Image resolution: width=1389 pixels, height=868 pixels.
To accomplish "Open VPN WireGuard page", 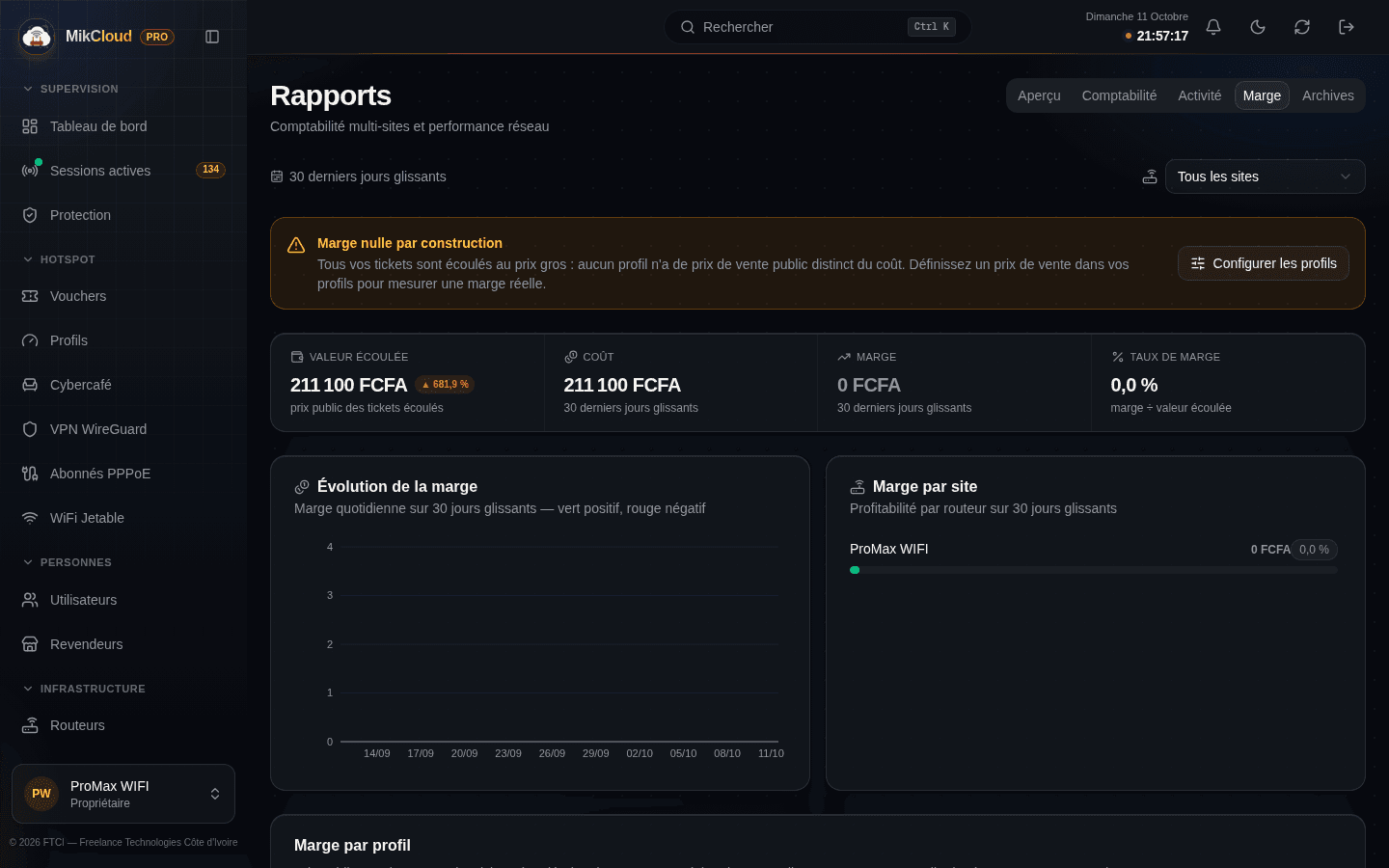I will [x=123, y=429].
